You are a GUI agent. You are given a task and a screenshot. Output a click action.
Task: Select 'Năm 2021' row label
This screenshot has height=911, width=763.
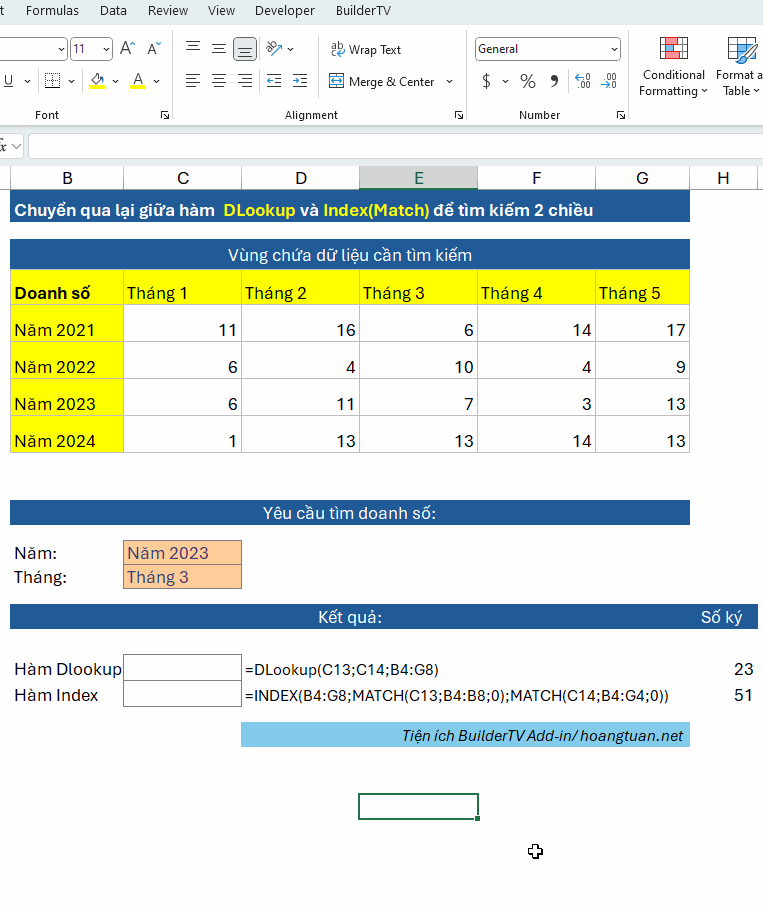pyautogui.click(x=67, y=324)
